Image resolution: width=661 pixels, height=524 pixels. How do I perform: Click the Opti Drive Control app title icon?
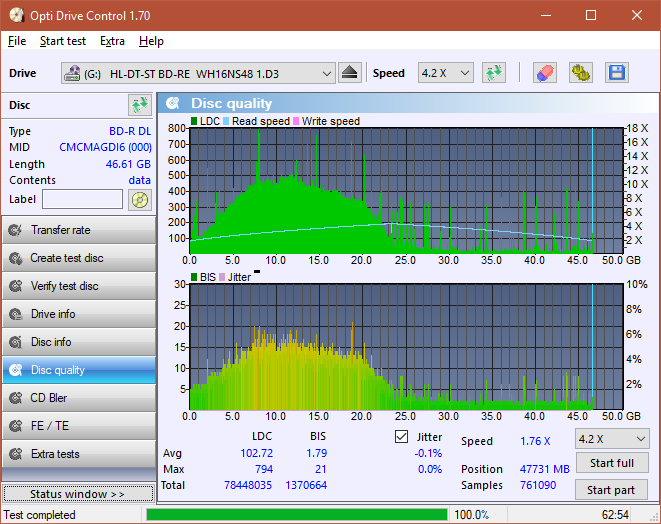(x=17, y=15)
